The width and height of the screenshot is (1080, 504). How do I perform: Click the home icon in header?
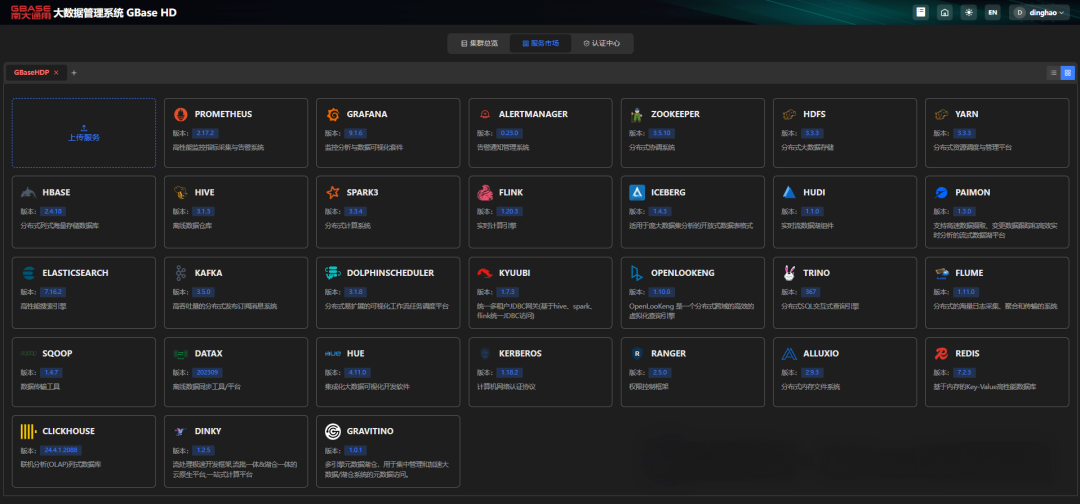(945, 12)
